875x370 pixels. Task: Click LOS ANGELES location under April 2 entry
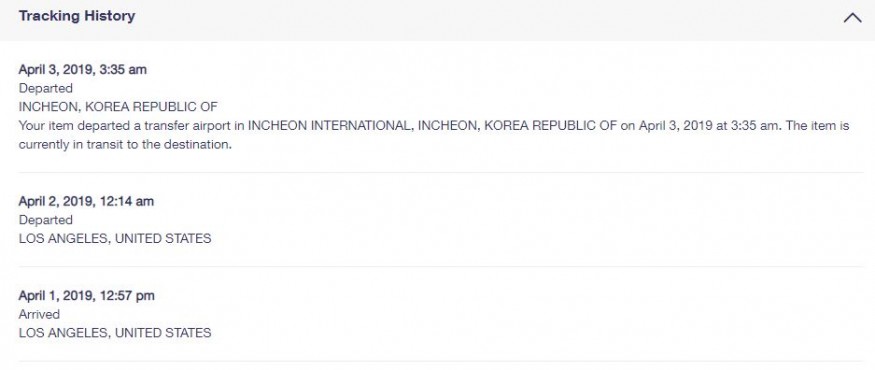[x=115, y=238]
